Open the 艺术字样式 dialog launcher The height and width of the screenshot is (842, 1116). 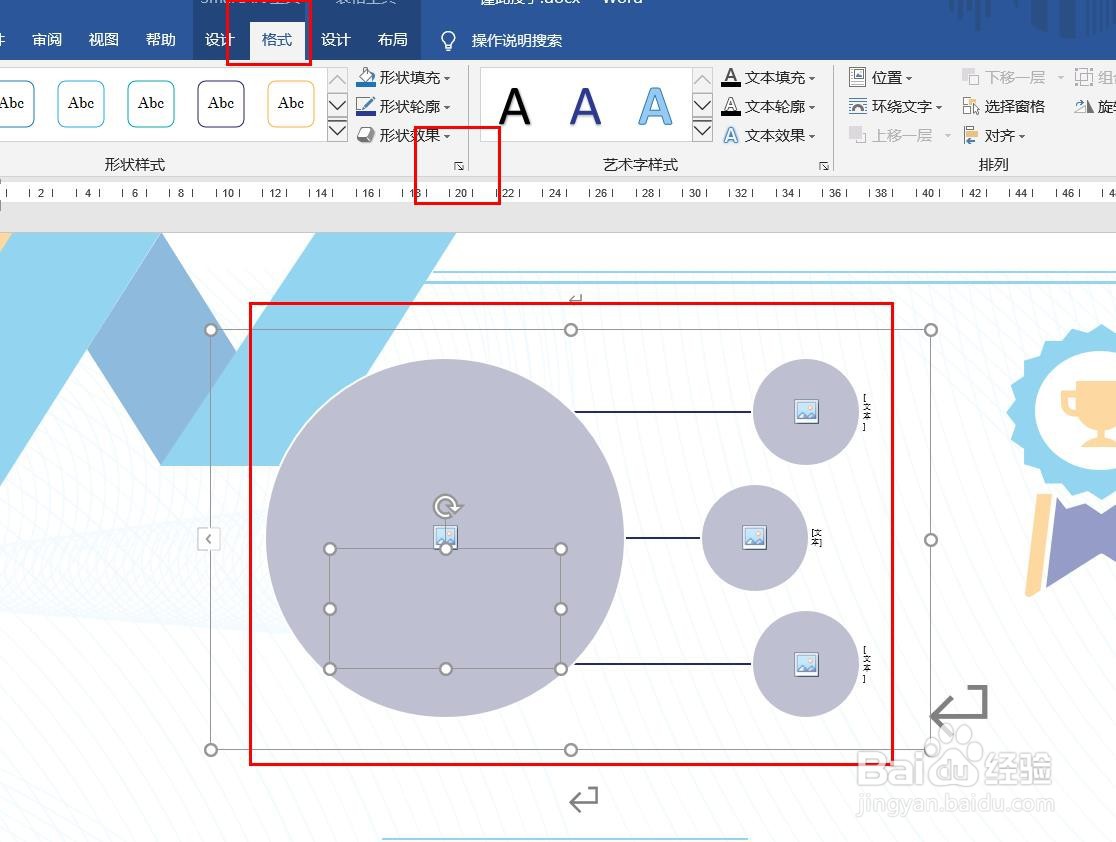coord(823,166)
